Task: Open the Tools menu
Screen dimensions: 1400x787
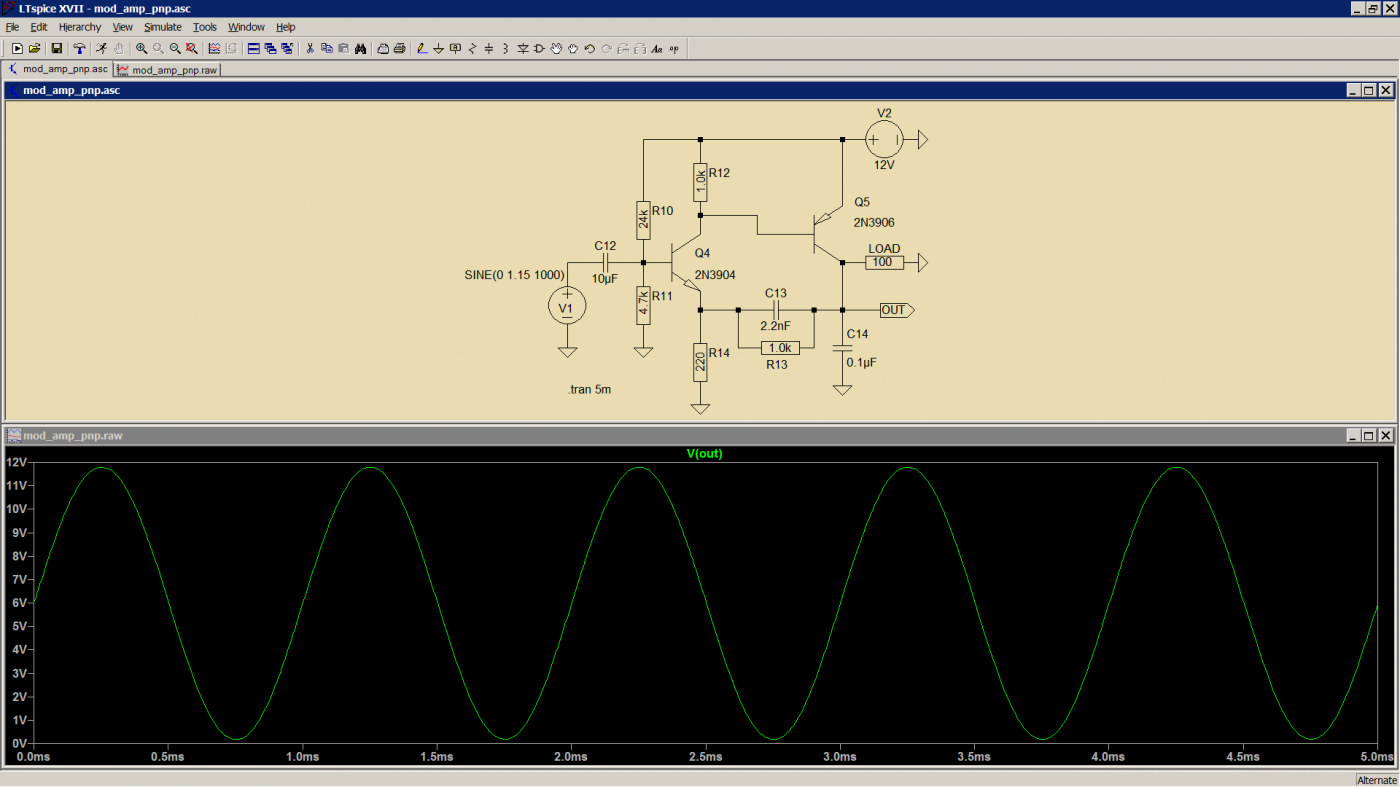Action: pyautogui.click(x=205, y=27)
